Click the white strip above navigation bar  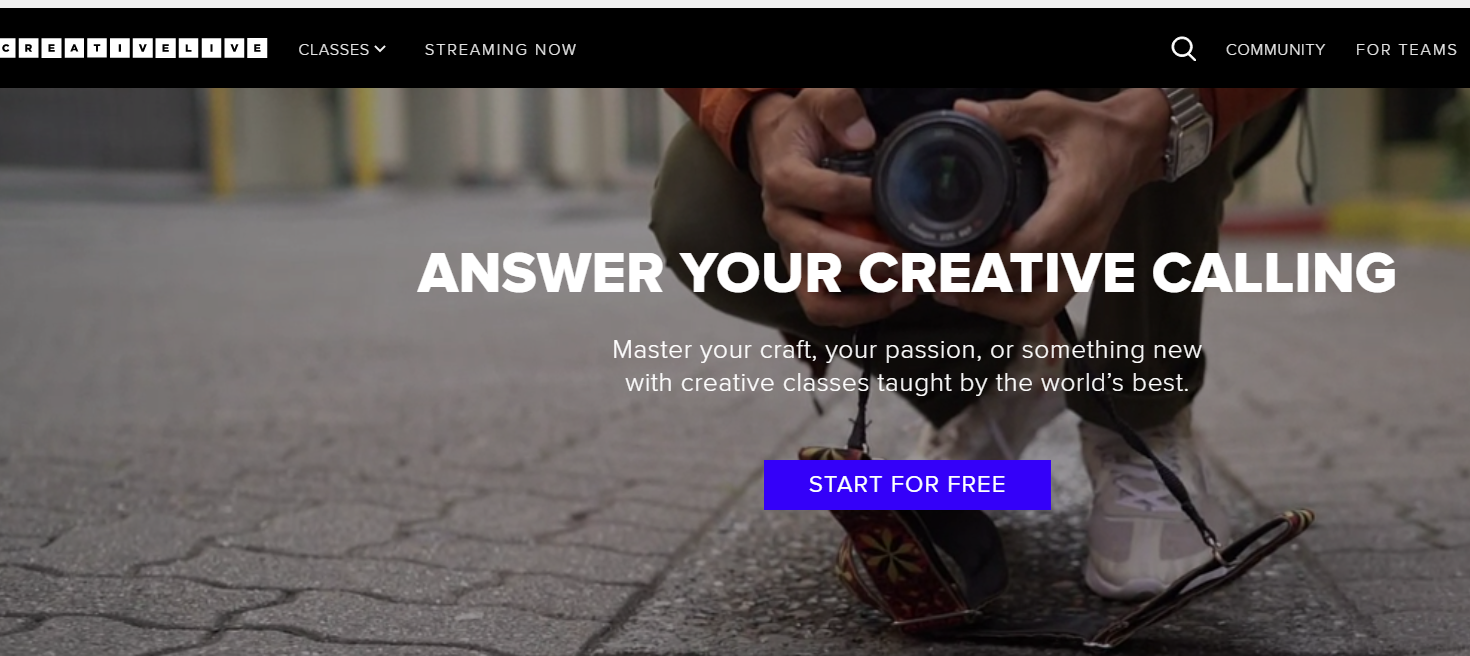pyautogui.click(x=735, y=4)
